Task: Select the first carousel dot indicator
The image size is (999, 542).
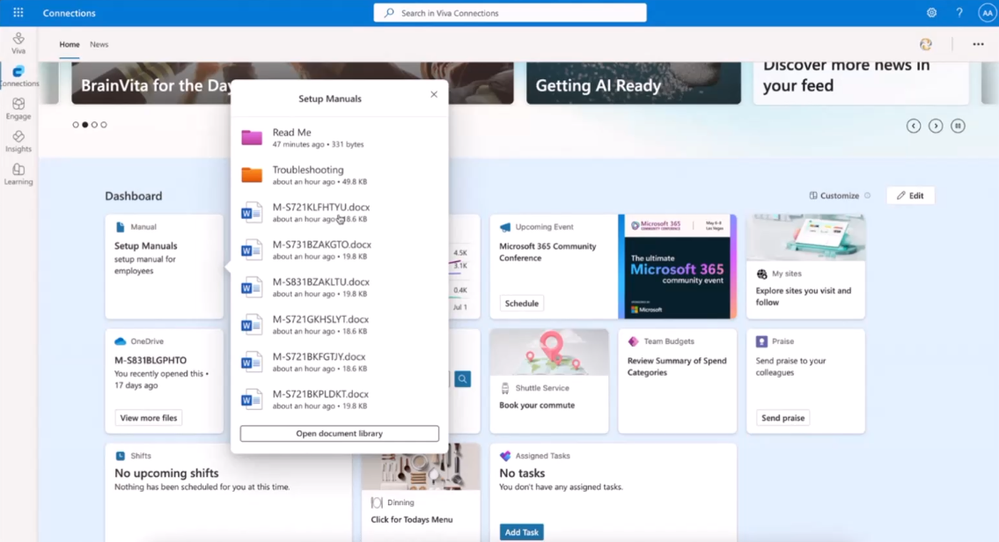Action: (76, 125)
